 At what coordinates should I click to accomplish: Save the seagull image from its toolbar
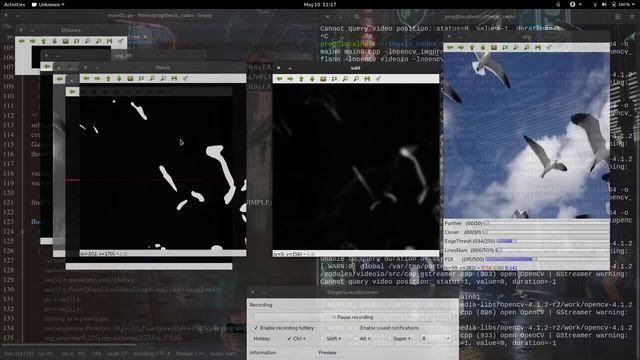click(538, 47)
